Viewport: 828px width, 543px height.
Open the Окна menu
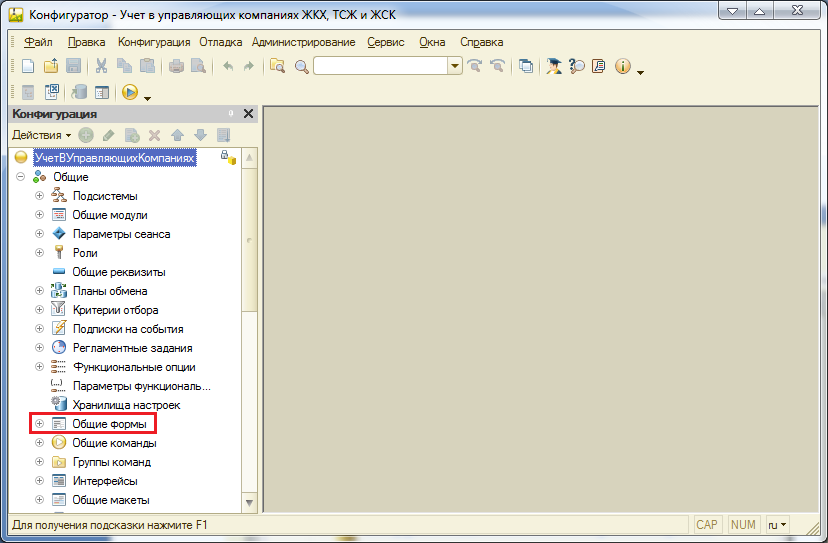coord(432,42)
